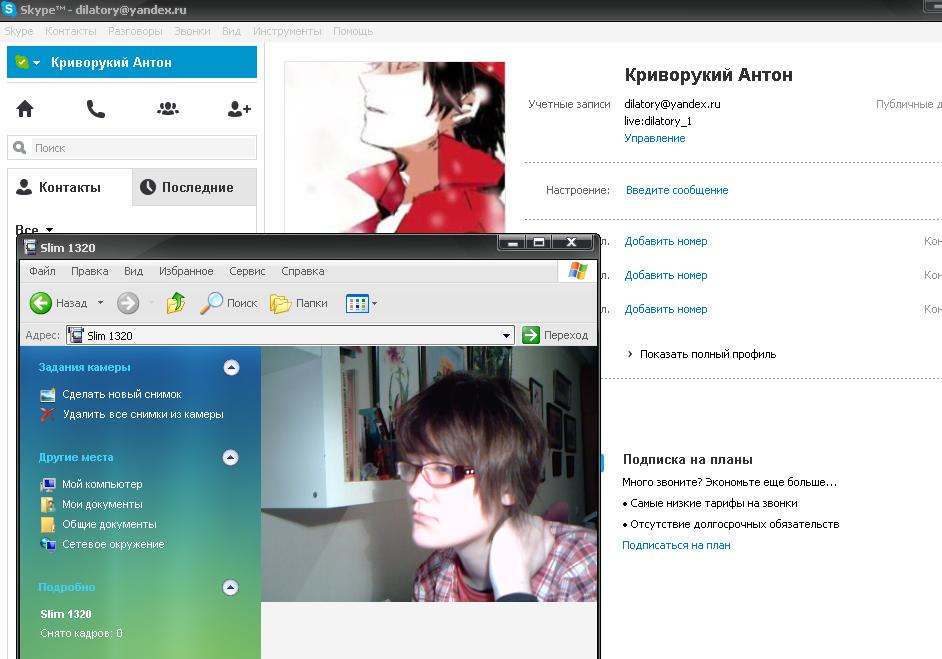Click Удалить все снимки из камеры
Image resolution: width=942 pixels, height=659 pixels.
(143, 415)
